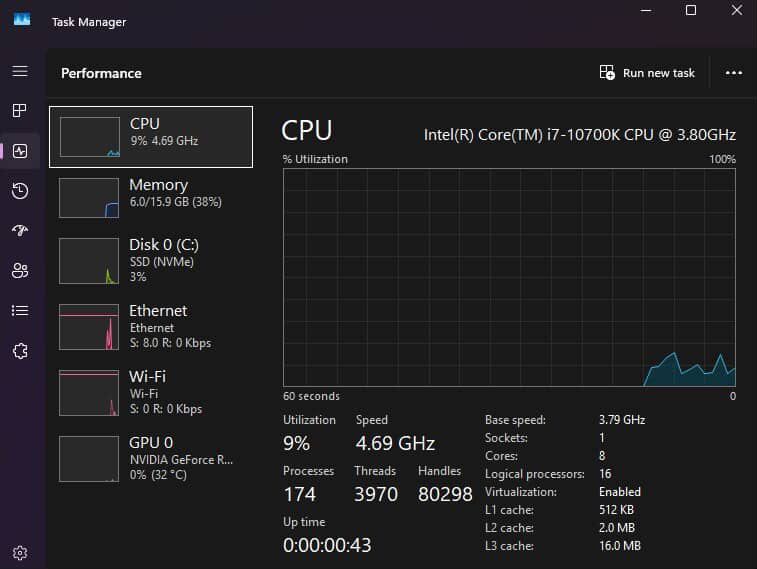Select the Performance page icon
Image resolution: width=757 pixels, height=569 pixels.
[20, 151]
